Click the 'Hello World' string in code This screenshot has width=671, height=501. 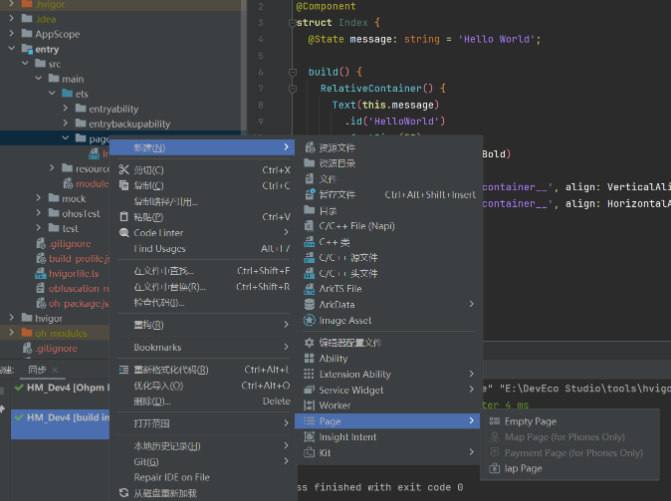(x=496, y=39)
